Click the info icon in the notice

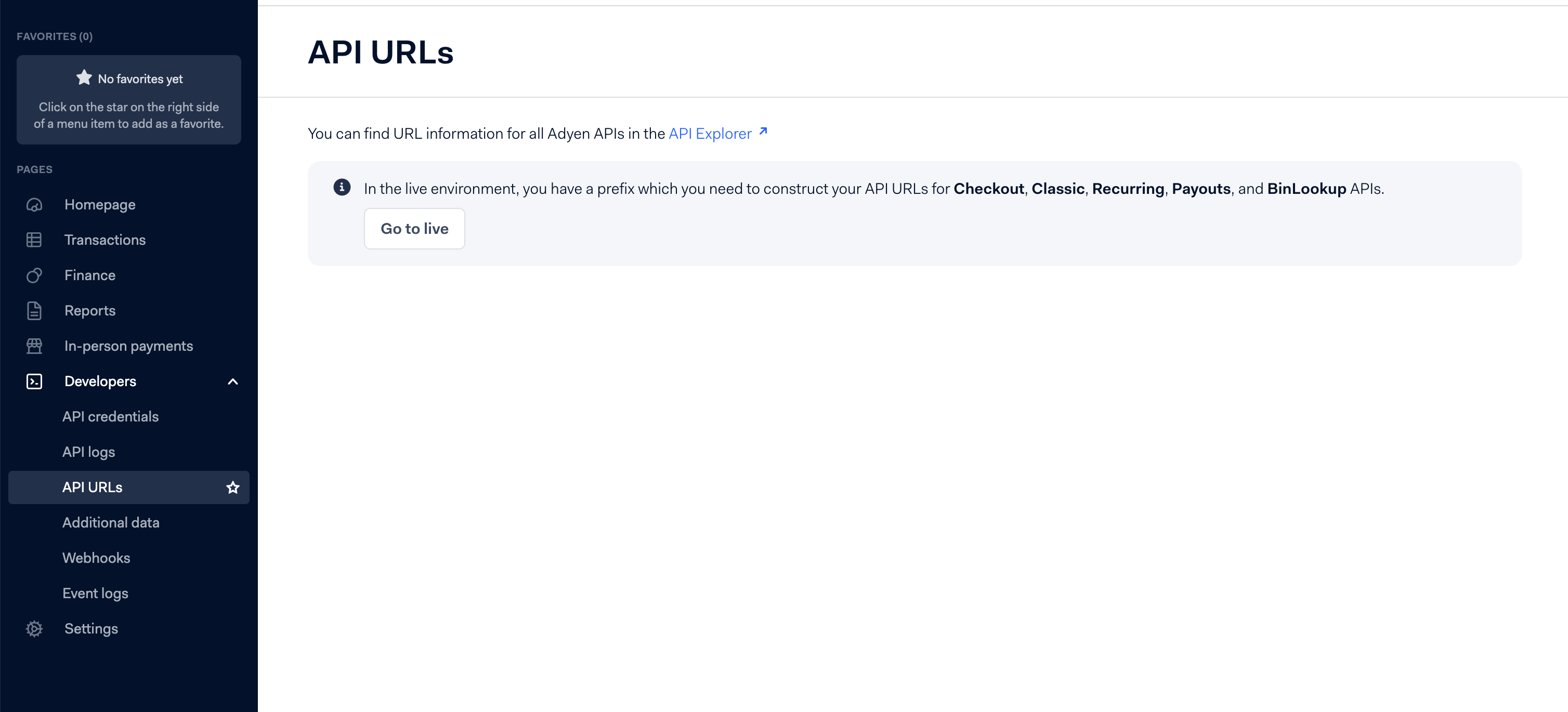coord(342,188)
